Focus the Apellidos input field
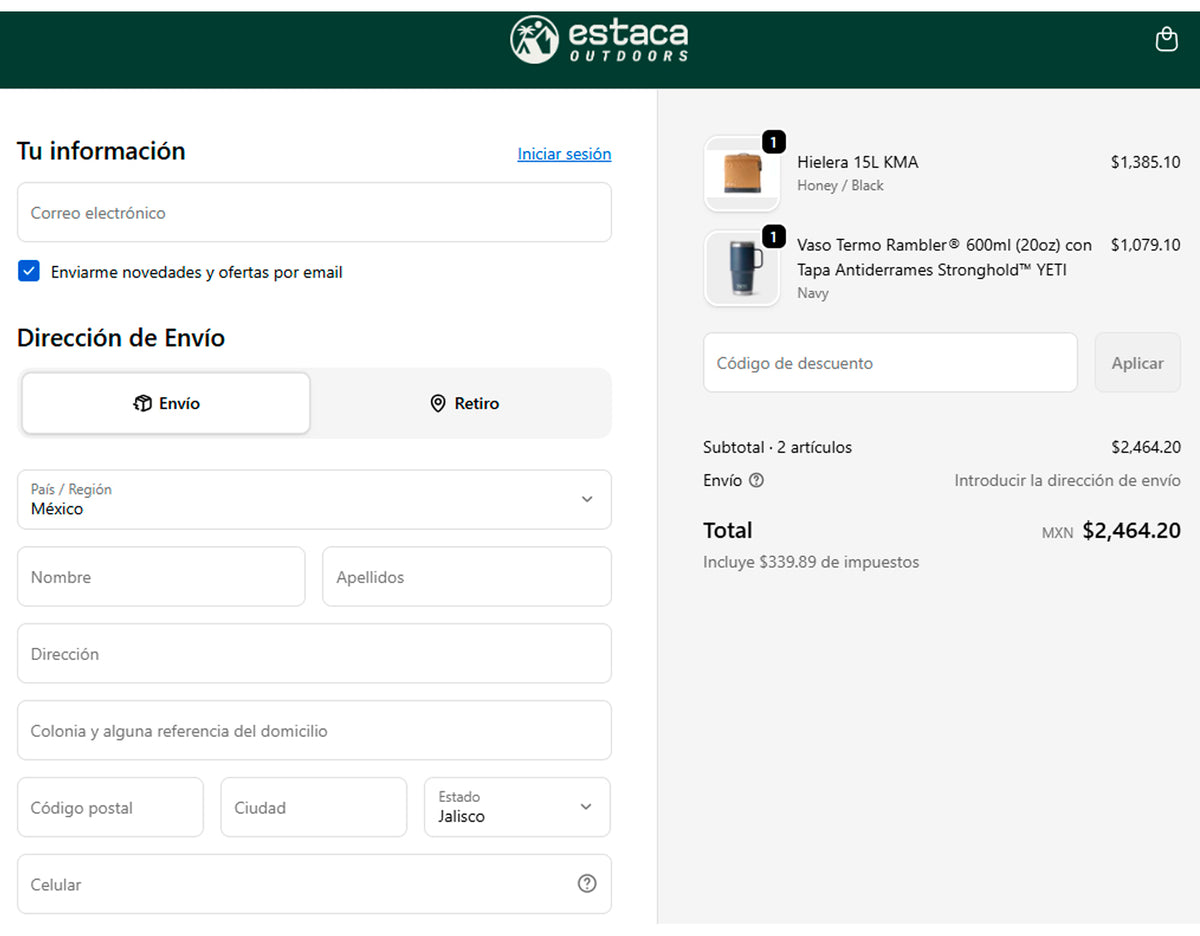 coord(467,577)
